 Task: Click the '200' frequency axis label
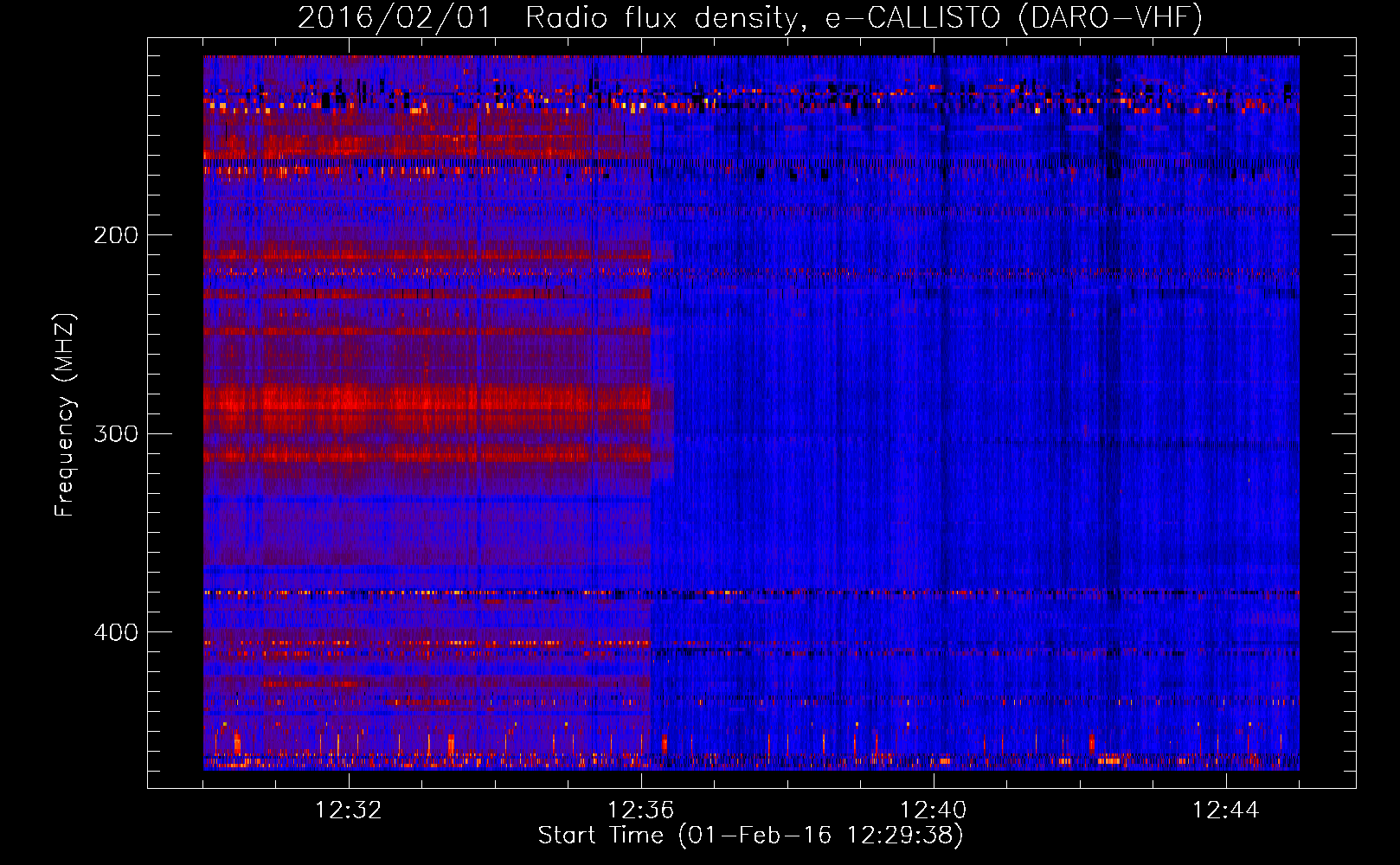pos(116,235)
